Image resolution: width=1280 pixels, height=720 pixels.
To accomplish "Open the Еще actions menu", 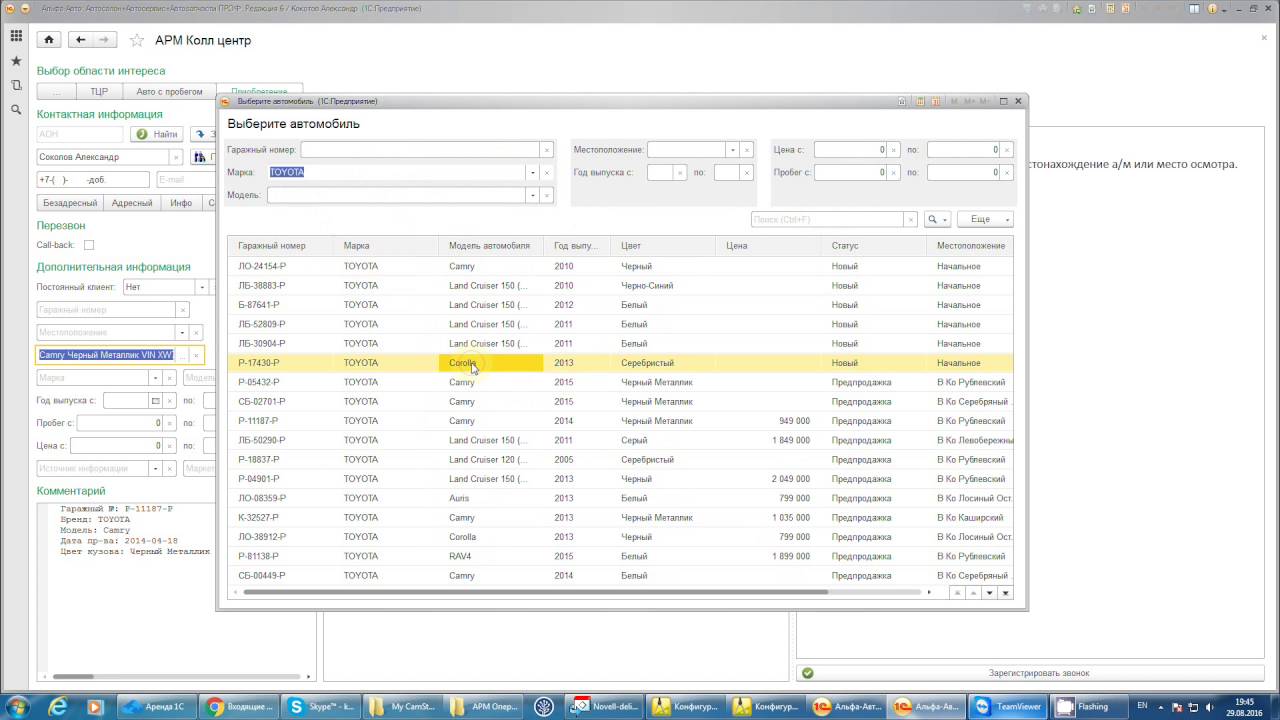I will tap(985, 219).
